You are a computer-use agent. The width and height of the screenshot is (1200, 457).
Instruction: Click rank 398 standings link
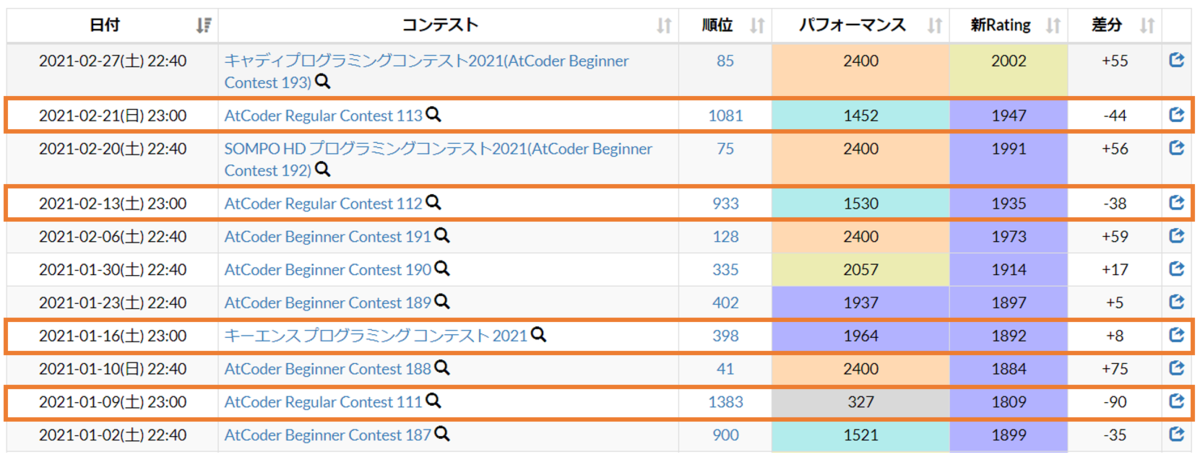pos(725,336)
